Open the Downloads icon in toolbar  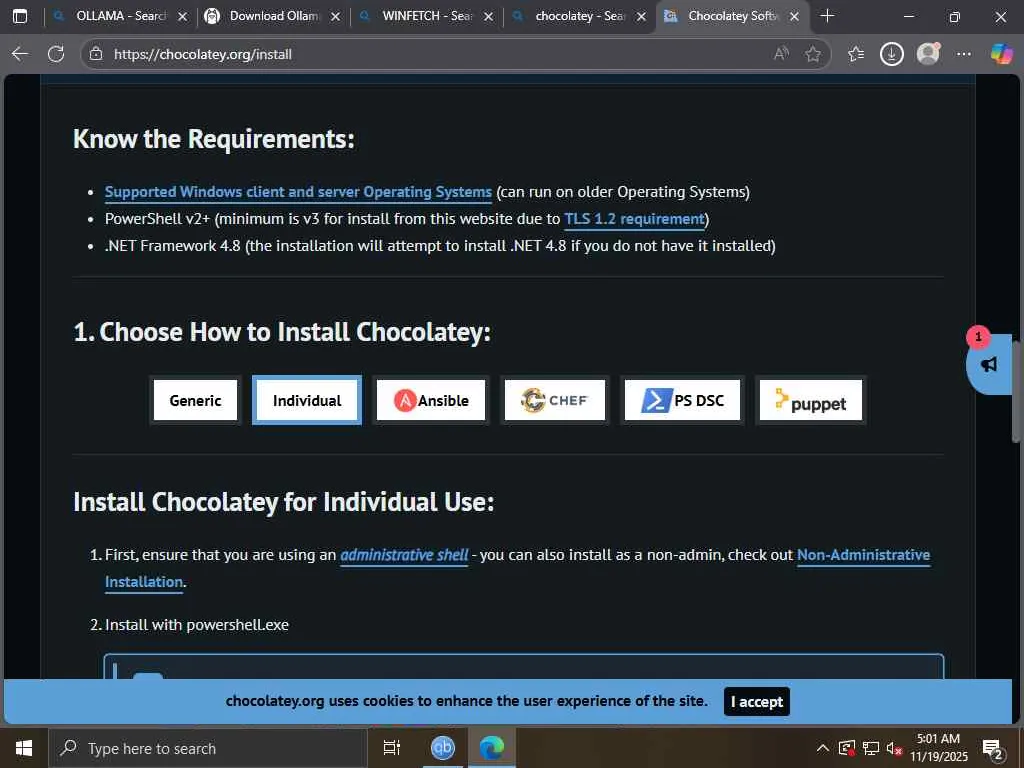coord(891,54)
